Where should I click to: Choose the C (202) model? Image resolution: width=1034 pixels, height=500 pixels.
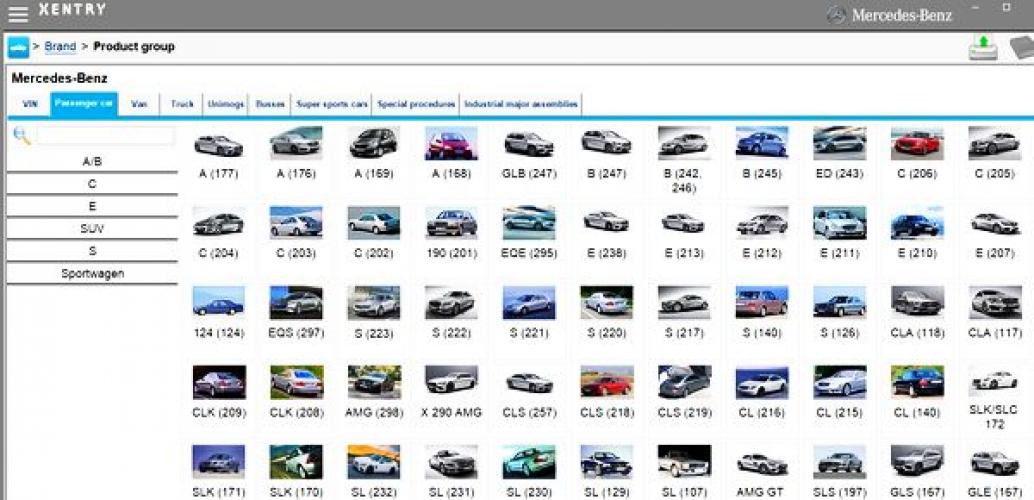click(x=374, y=223)
